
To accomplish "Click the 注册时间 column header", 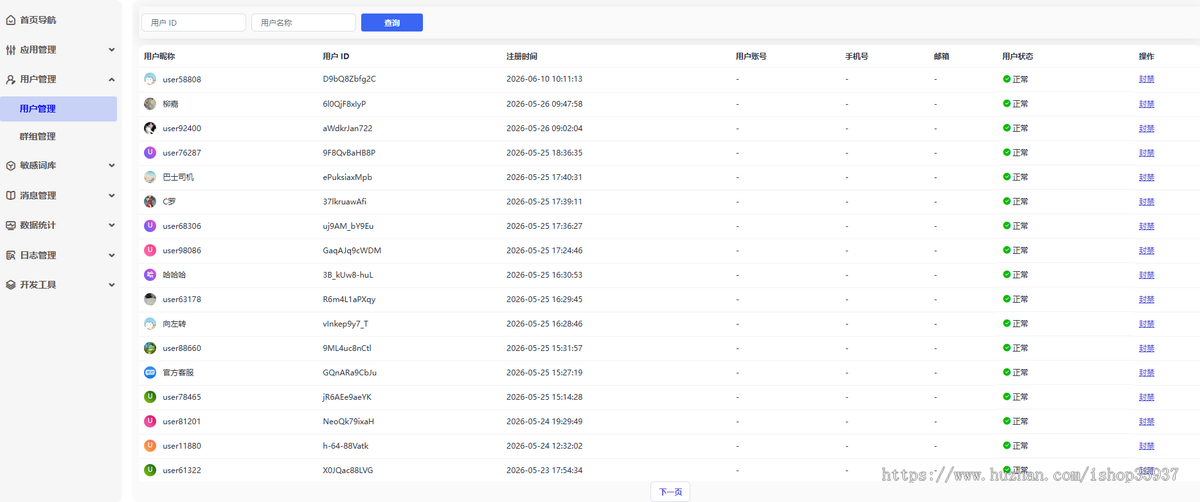I will tap(522, 57).
